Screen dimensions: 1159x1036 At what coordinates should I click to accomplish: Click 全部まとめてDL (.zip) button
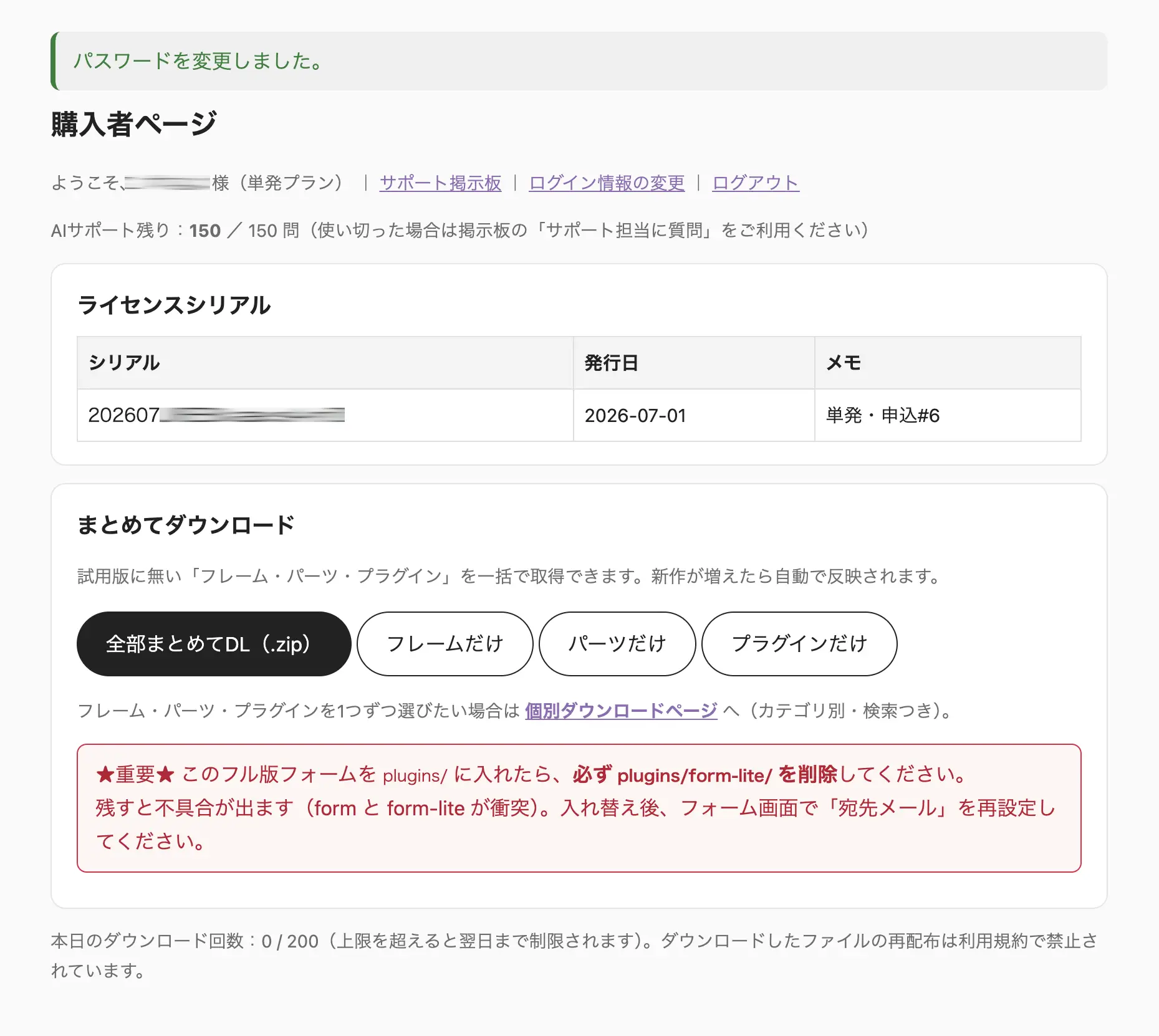tap(214, 644)
